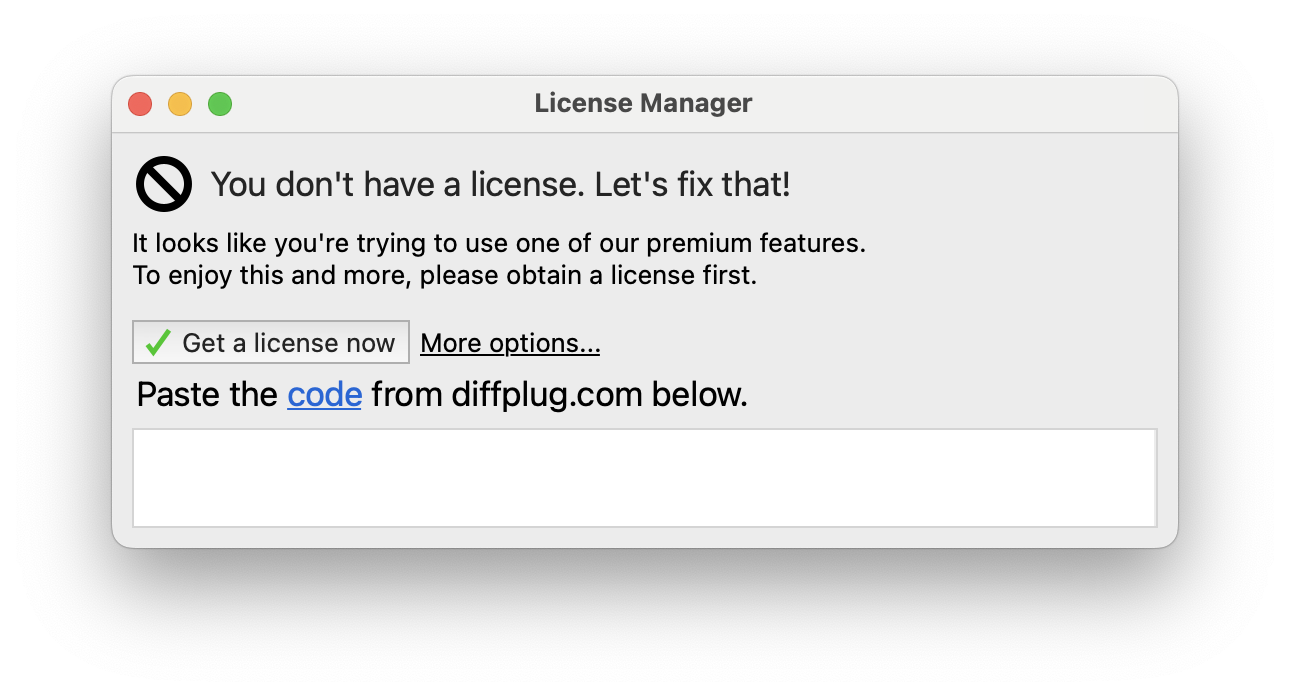1290x696 pixels.
Task: Click the prohibited no-license circle icon
Action: pyautogui.click(x=164, y=185)
